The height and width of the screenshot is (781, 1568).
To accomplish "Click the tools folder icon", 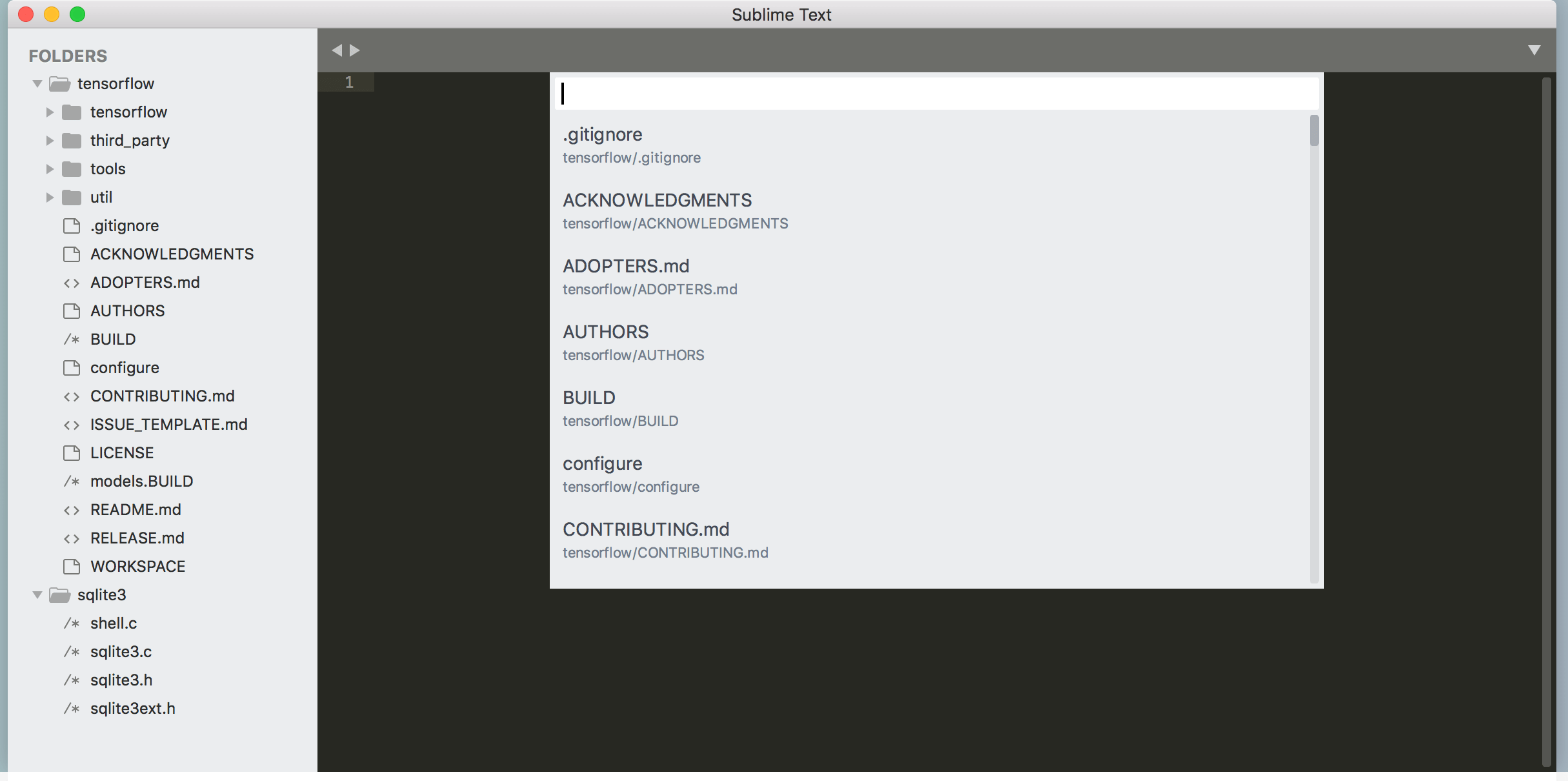I will (x=72, y=169).
